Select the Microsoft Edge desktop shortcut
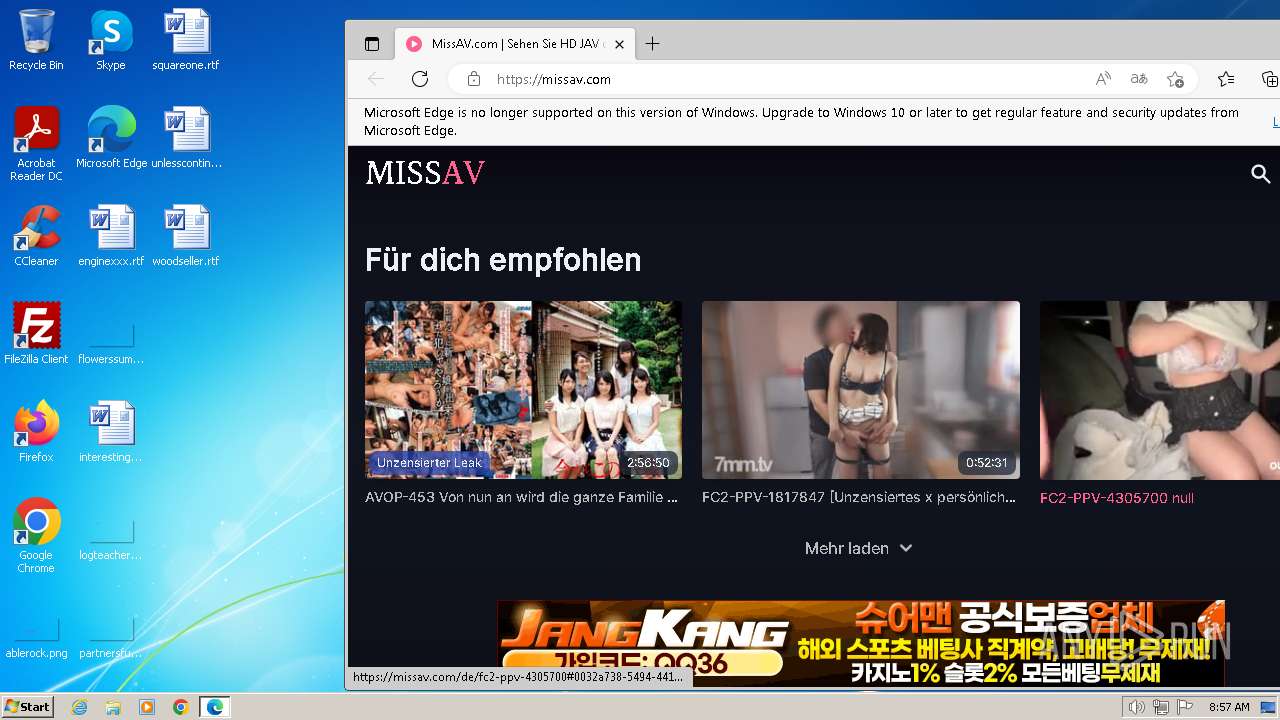The image size is (1280, 720). tap(111, 138)
